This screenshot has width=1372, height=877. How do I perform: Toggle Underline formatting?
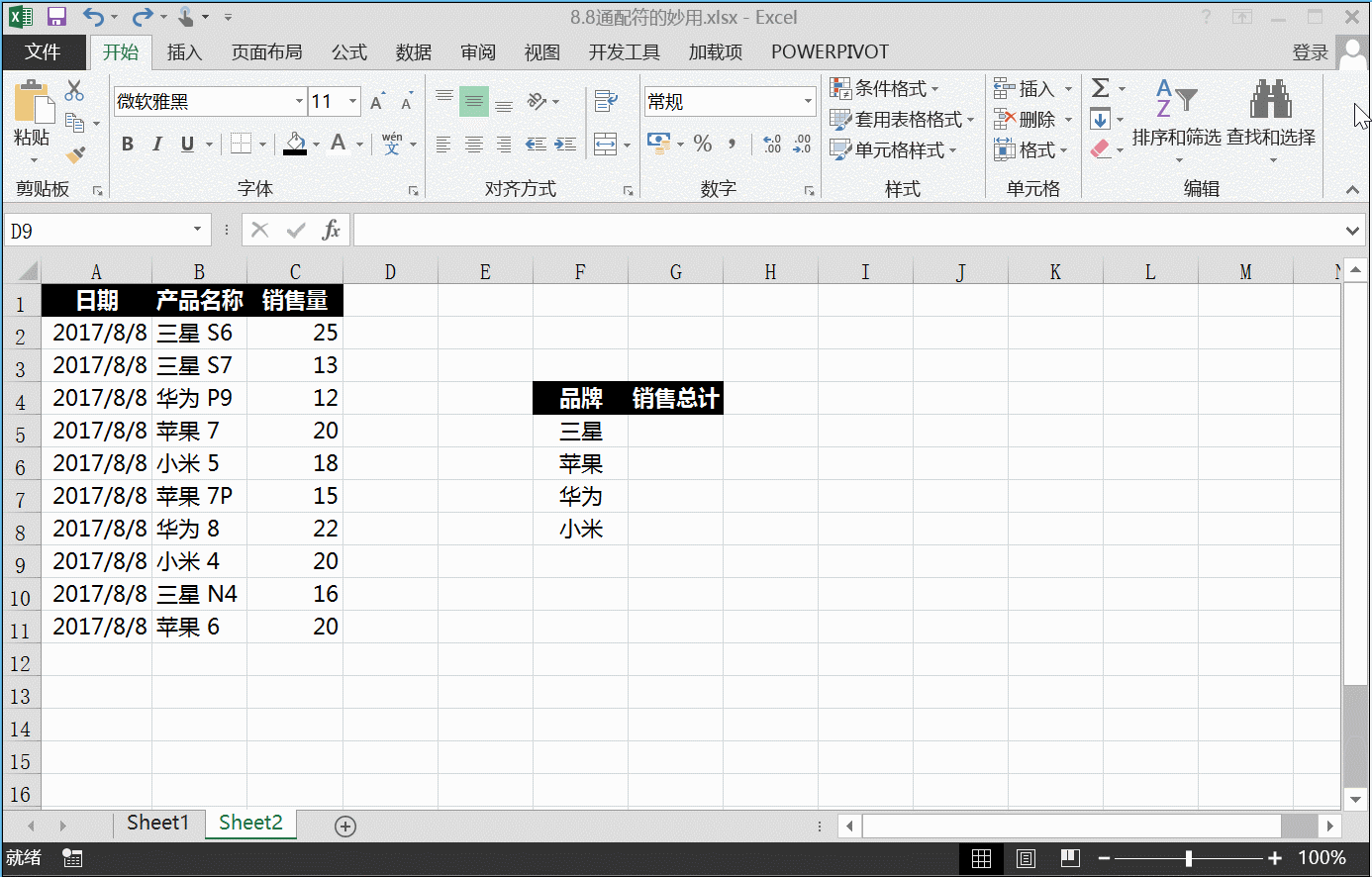coord(187,144)
